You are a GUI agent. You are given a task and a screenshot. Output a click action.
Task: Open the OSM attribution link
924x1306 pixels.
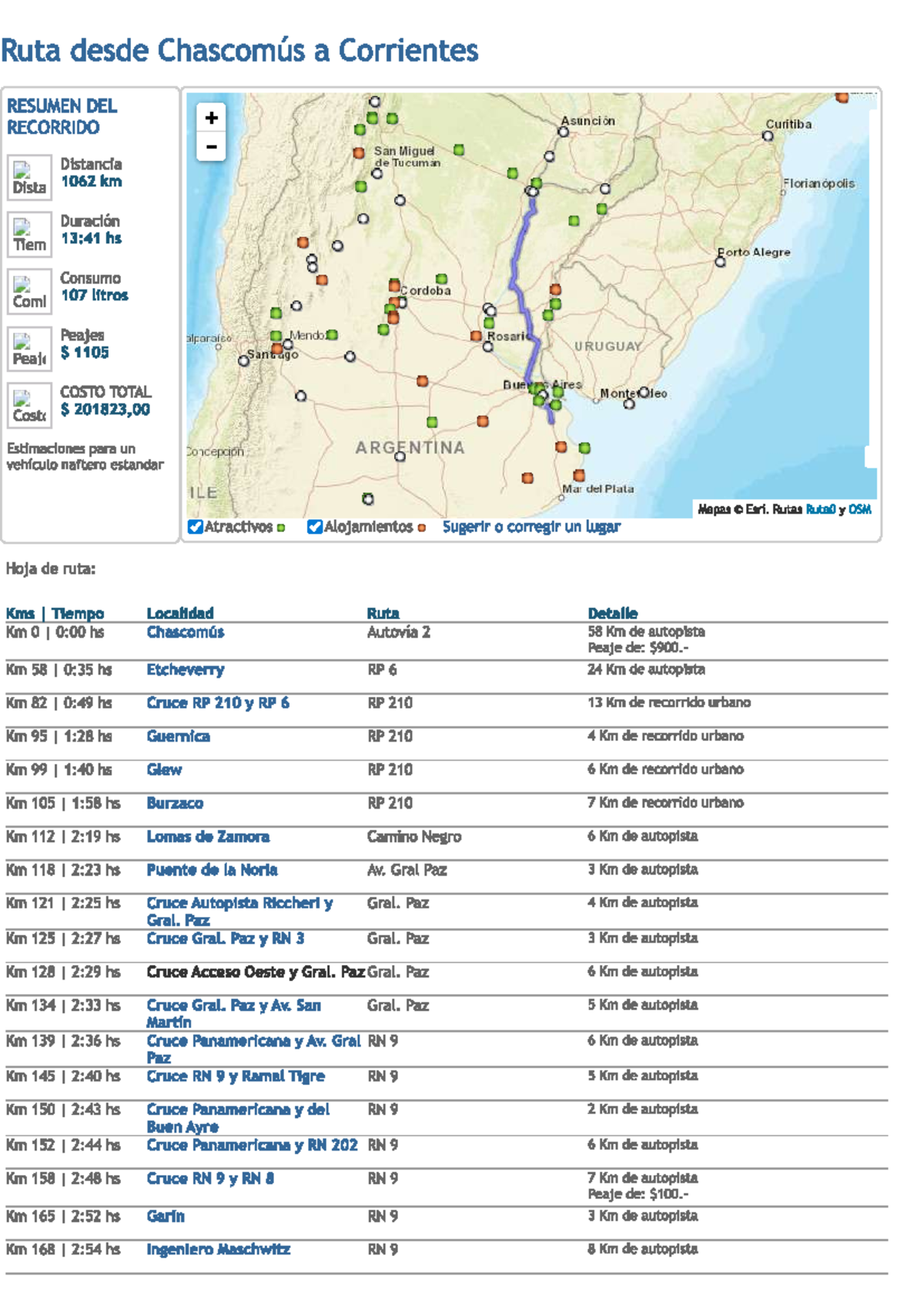(860, 509)
